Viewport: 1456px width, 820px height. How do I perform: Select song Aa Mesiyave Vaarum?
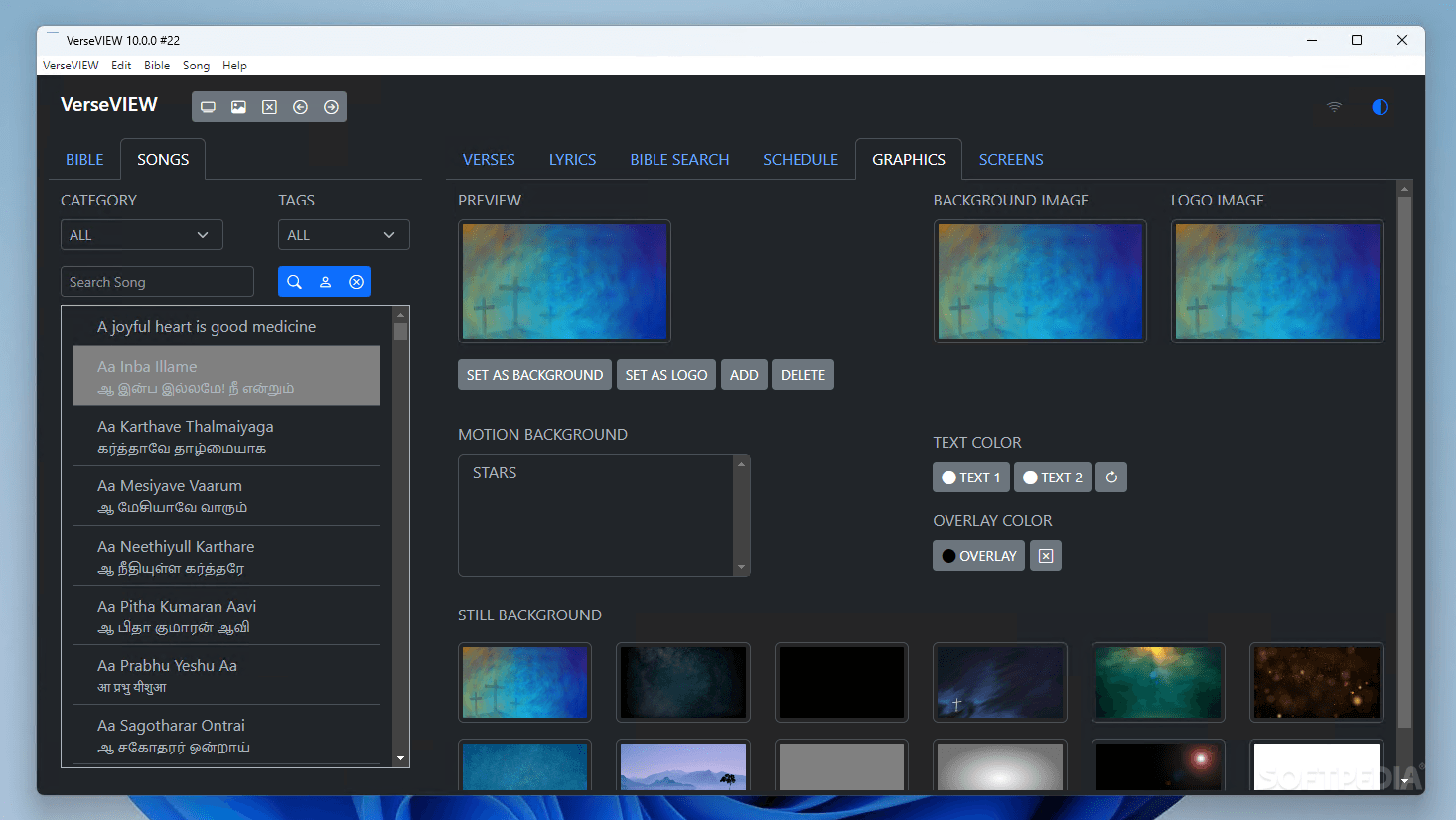coord(226,495)
